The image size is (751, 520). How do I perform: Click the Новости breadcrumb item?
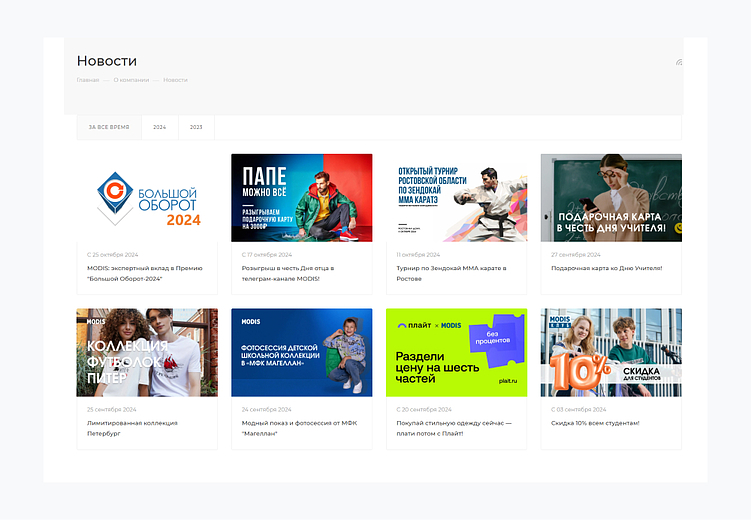[175, 80]
